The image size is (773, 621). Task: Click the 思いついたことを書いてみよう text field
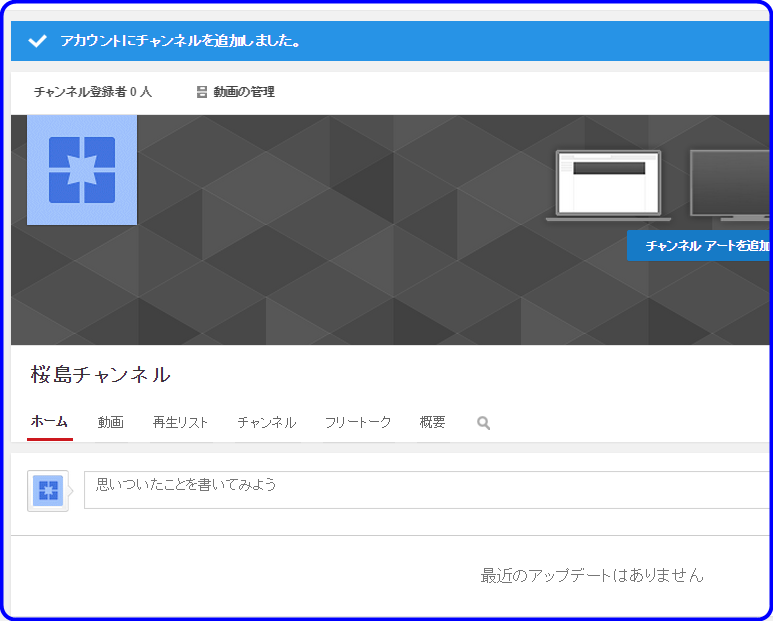pyautogui.click(x=427, y=490)
